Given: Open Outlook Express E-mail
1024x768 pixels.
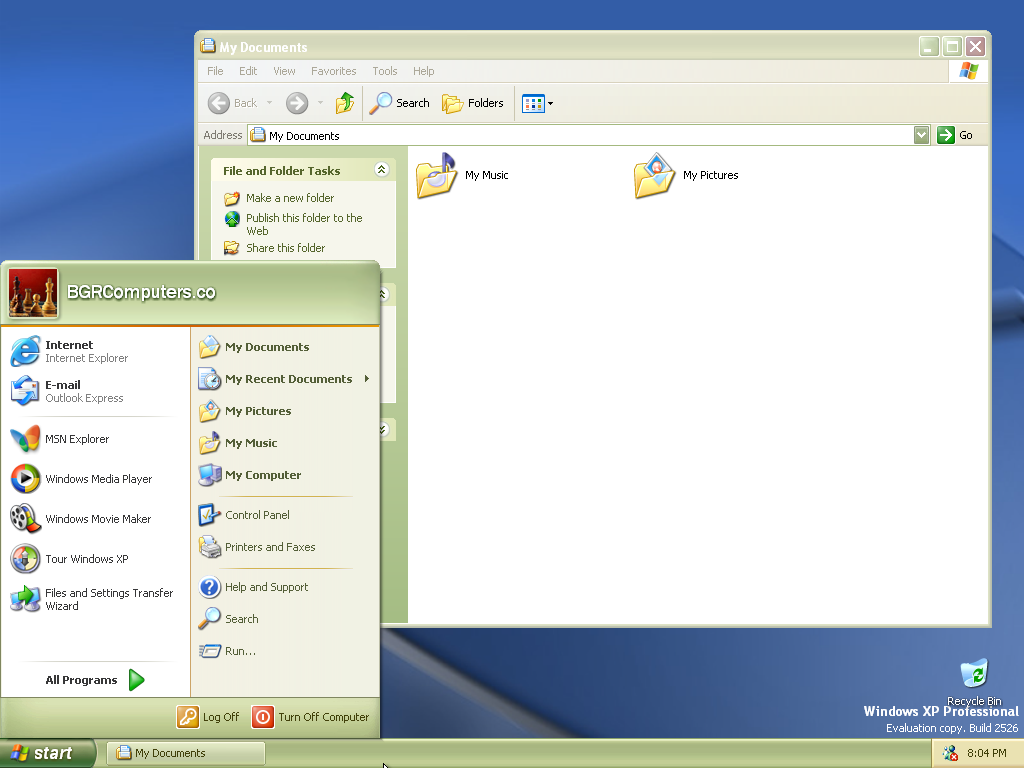Looking at the screenshot, I should (x=68, y=391).
